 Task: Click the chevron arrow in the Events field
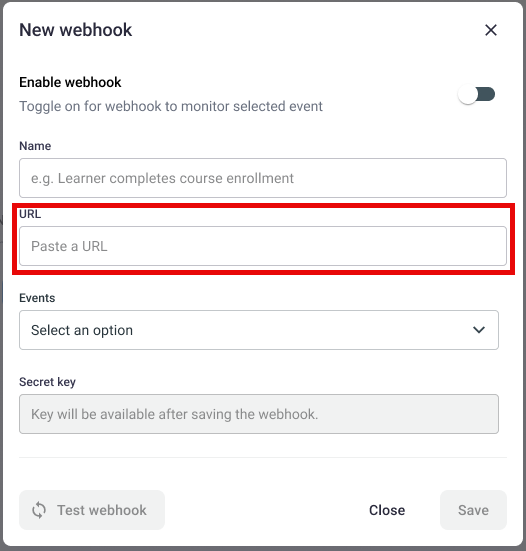(479, 330)
